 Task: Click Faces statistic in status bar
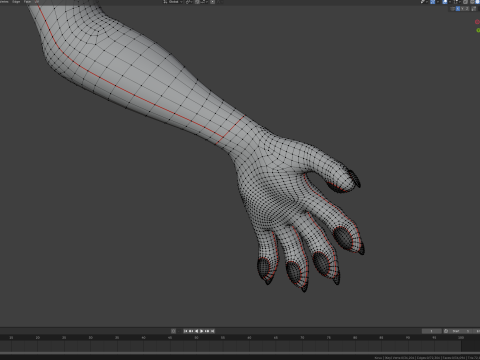point(454,358)
